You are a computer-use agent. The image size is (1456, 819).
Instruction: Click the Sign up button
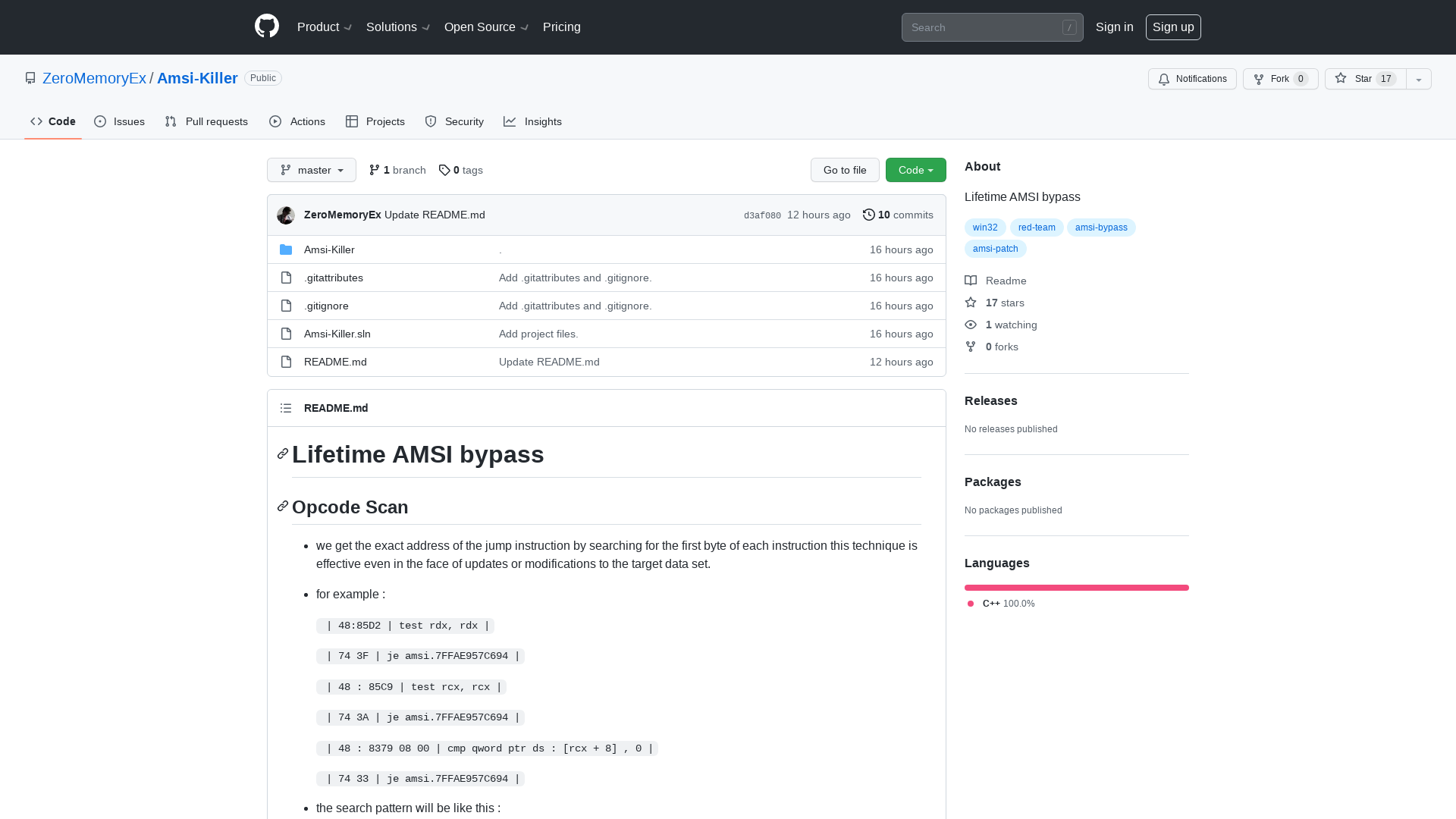pyautogui.click(x=1173, y=27)
